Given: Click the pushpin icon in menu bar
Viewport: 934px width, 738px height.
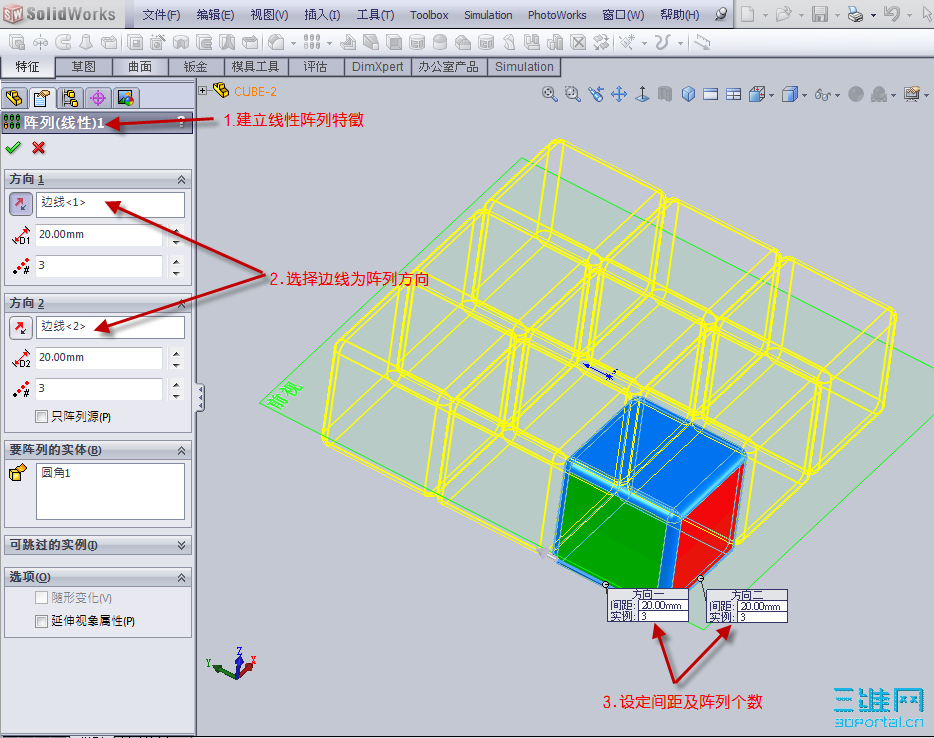Looking at the screenshot, I should pos(721,14).
